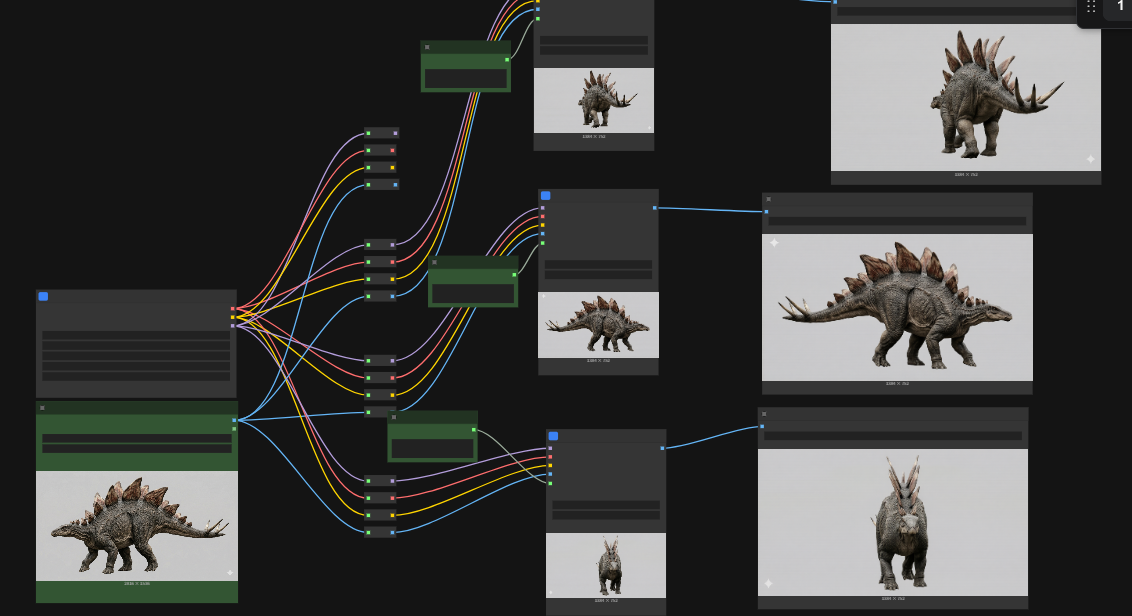
Task: Collapse the green source image node using its title dot
Action: pos(42,408)
